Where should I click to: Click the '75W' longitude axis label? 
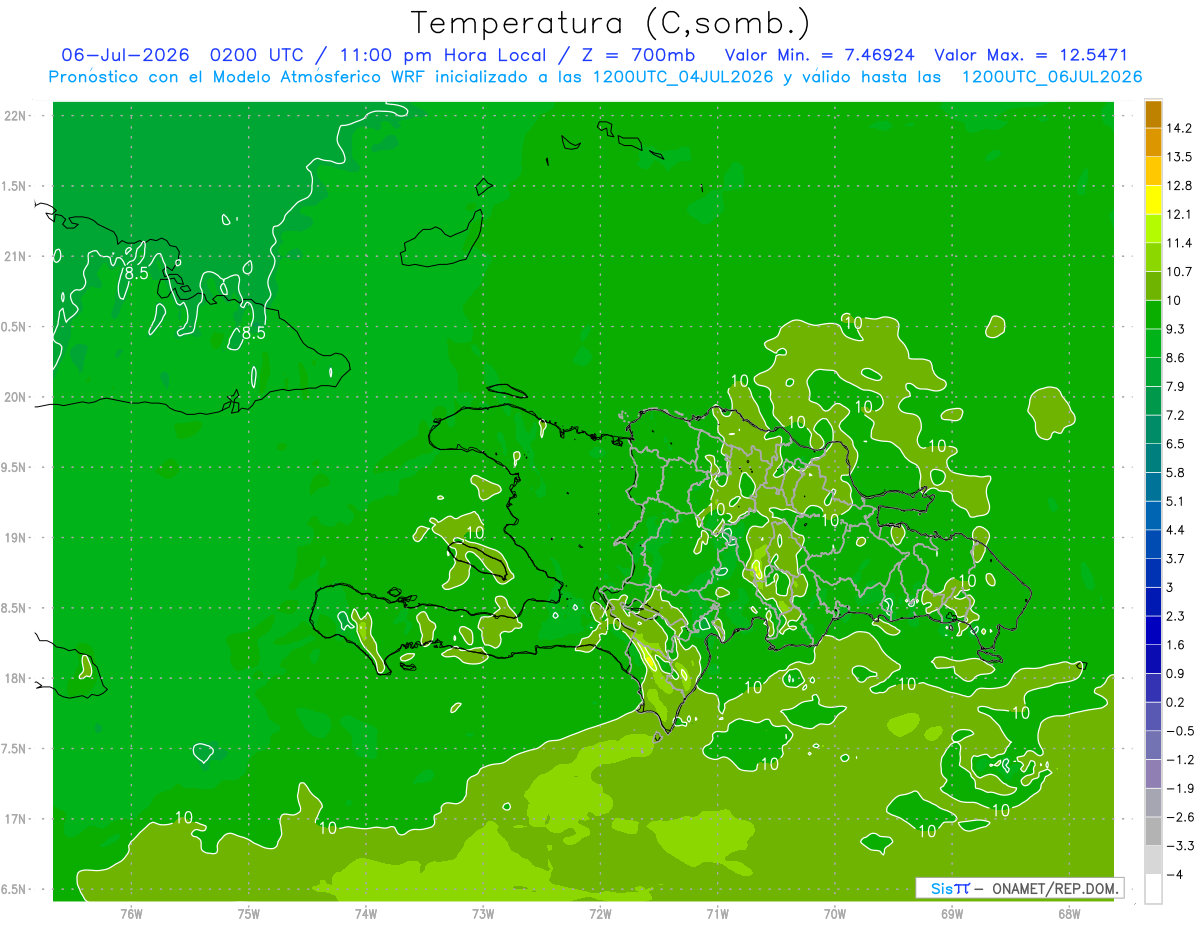coord(249,914)
